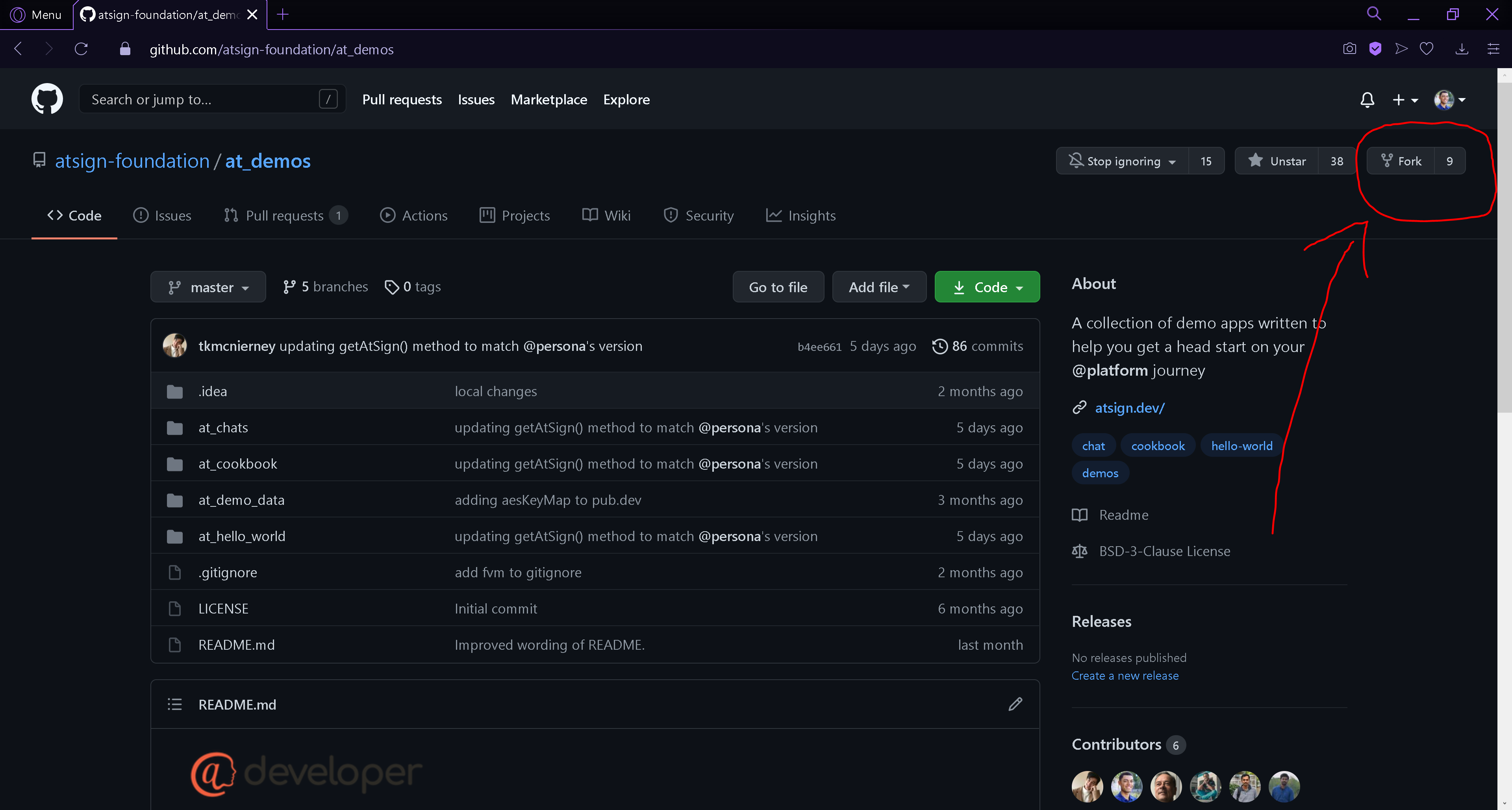Click the Opera snapshot camera icon
Image resolution: width=1512 pixels, height=810 pixels.
[x=1349, y=49]
